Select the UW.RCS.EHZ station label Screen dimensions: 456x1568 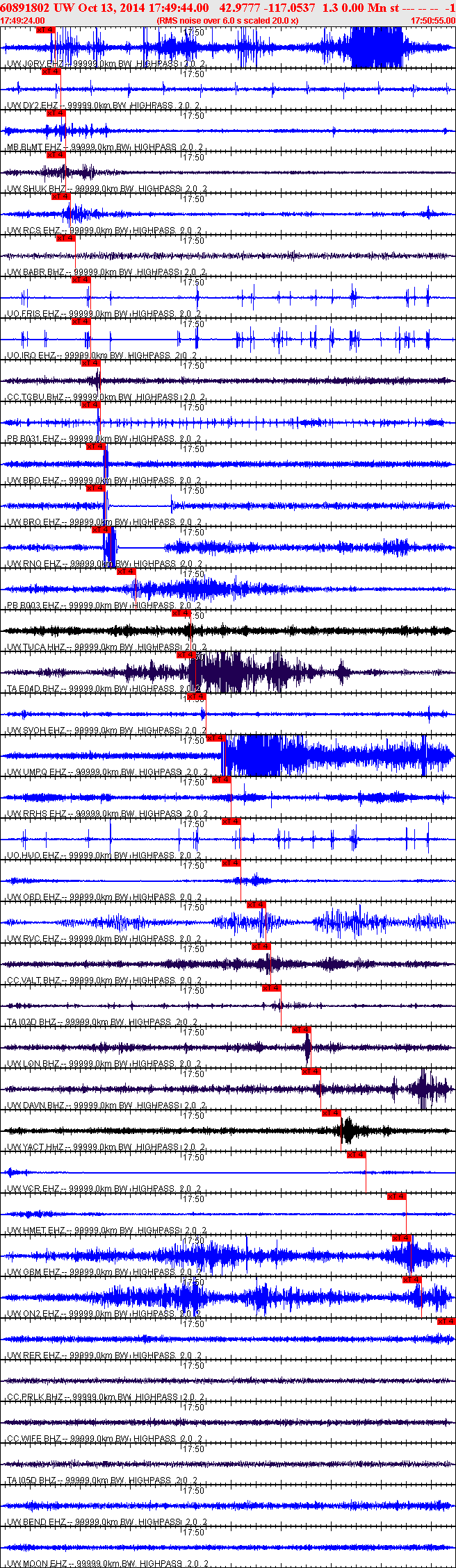(33, 231)
